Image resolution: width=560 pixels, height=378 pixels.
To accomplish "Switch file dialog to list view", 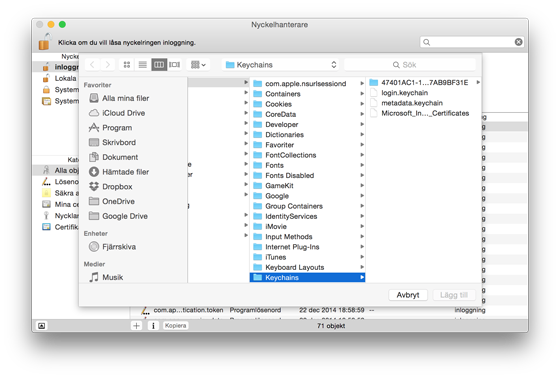I will click(143, 65).
